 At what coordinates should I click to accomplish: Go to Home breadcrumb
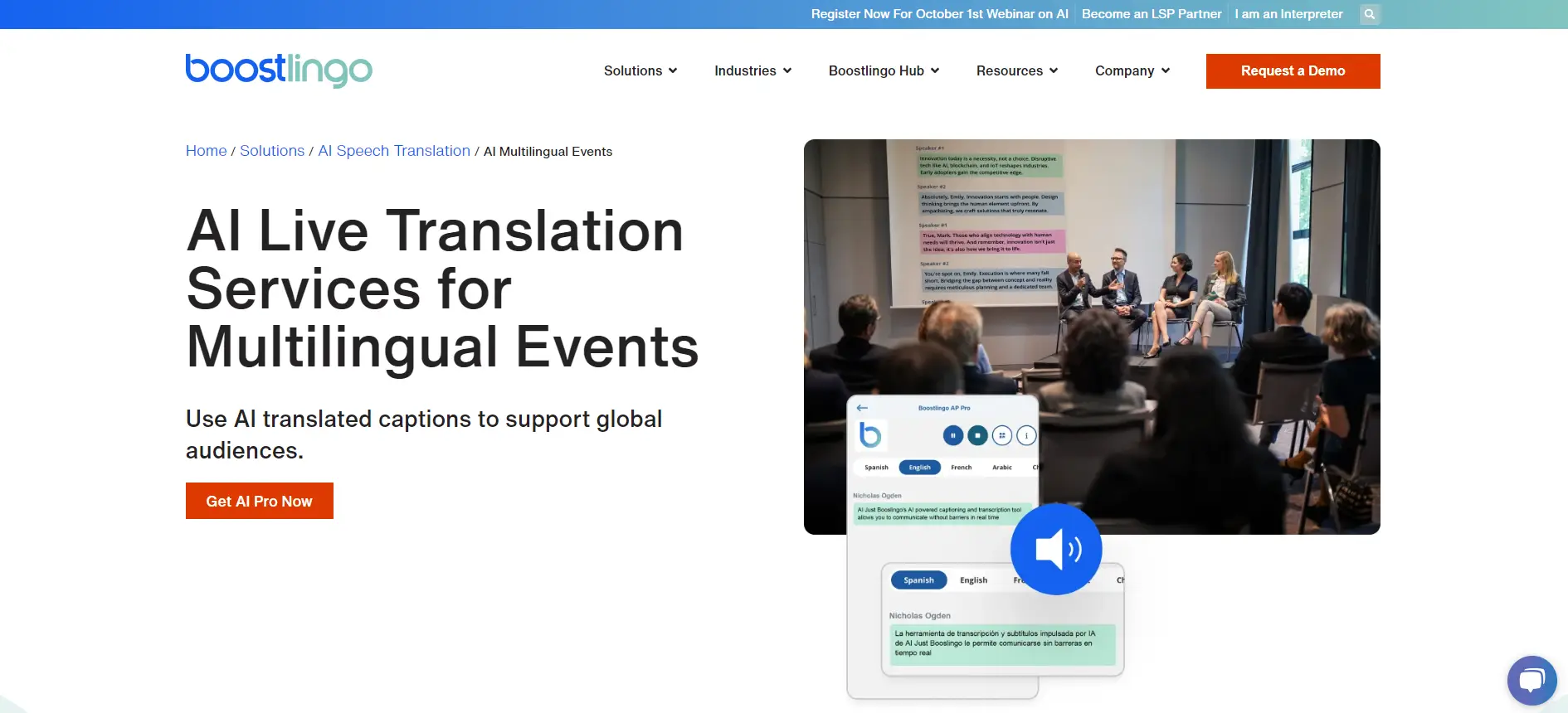point(206,151)
